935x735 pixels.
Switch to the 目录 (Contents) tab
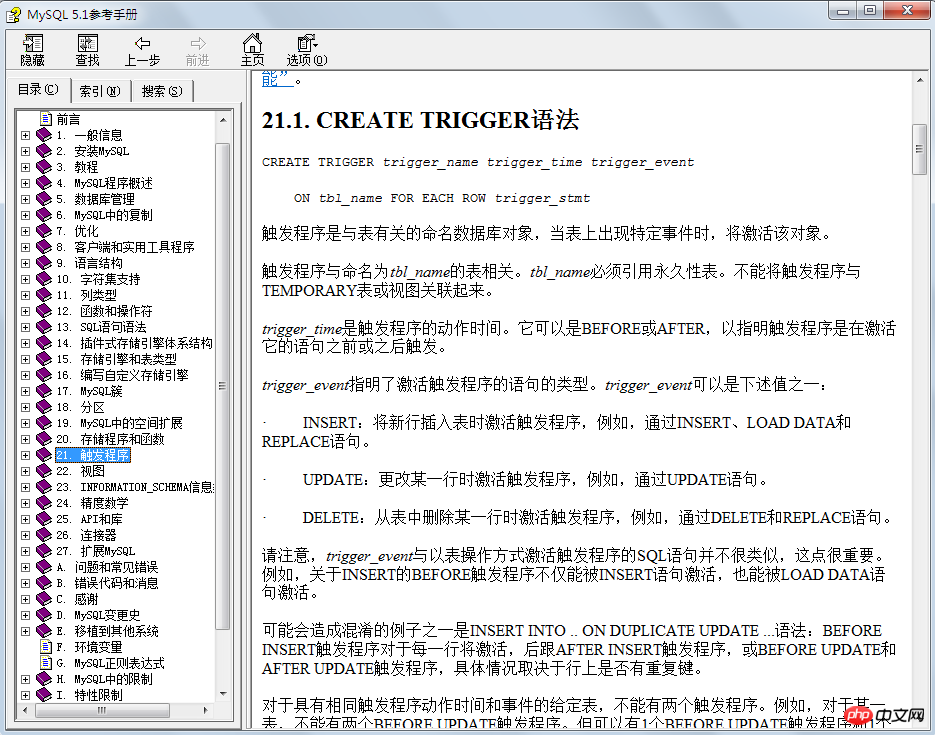point(38,89)
